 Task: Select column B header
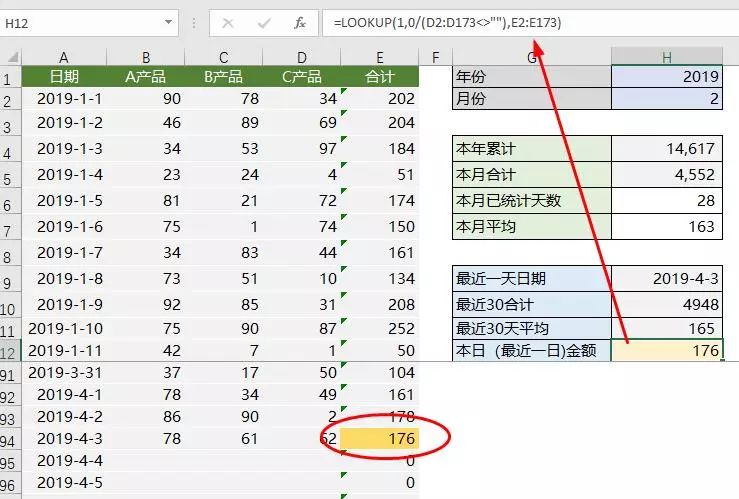point(146,57)
